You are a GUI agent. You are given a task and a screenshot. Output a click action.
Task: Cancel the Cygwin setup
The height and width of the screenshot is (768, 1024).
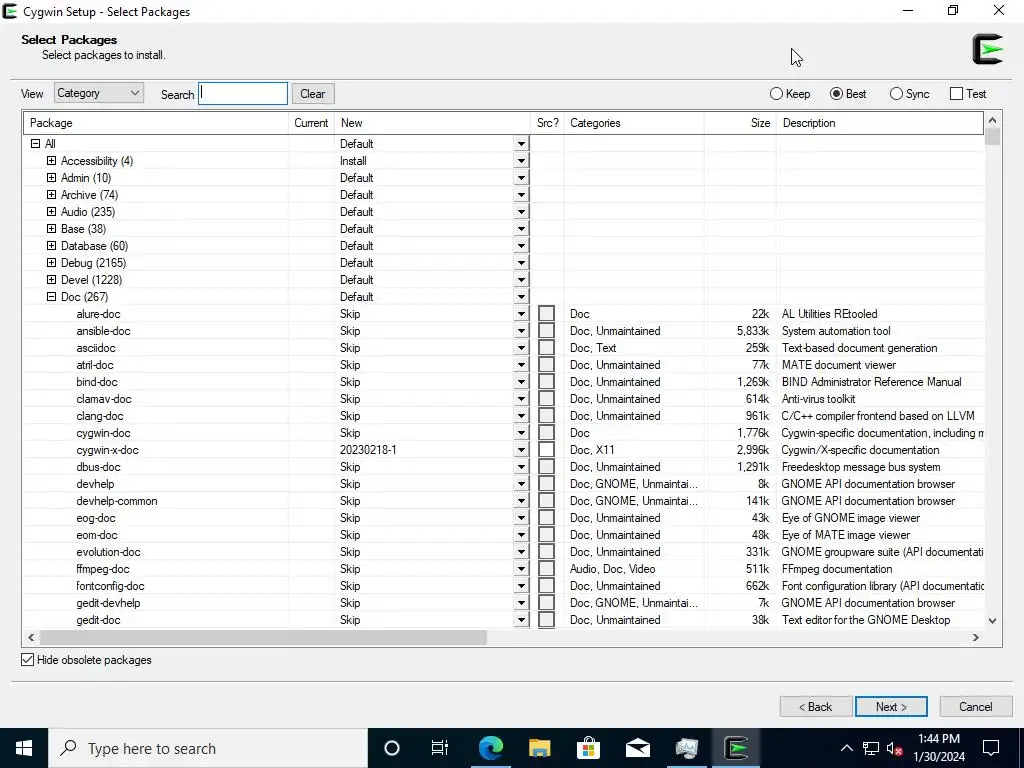976,707
